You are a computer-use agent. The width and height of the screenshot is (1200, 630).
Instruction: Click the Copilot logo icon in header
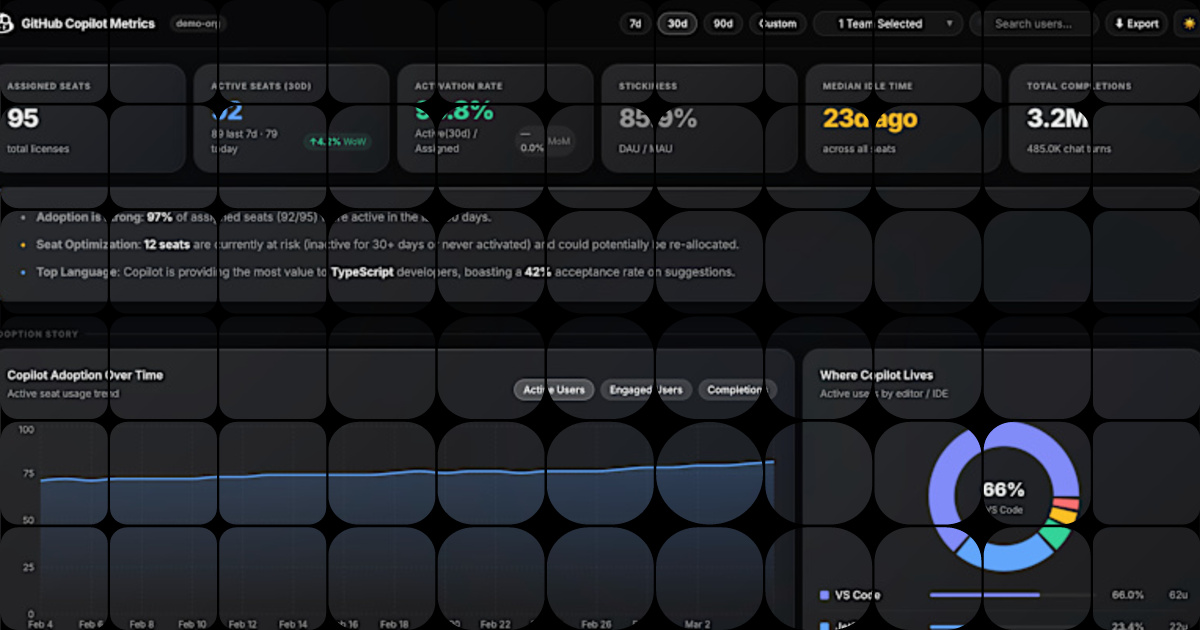tap(5, 23)
